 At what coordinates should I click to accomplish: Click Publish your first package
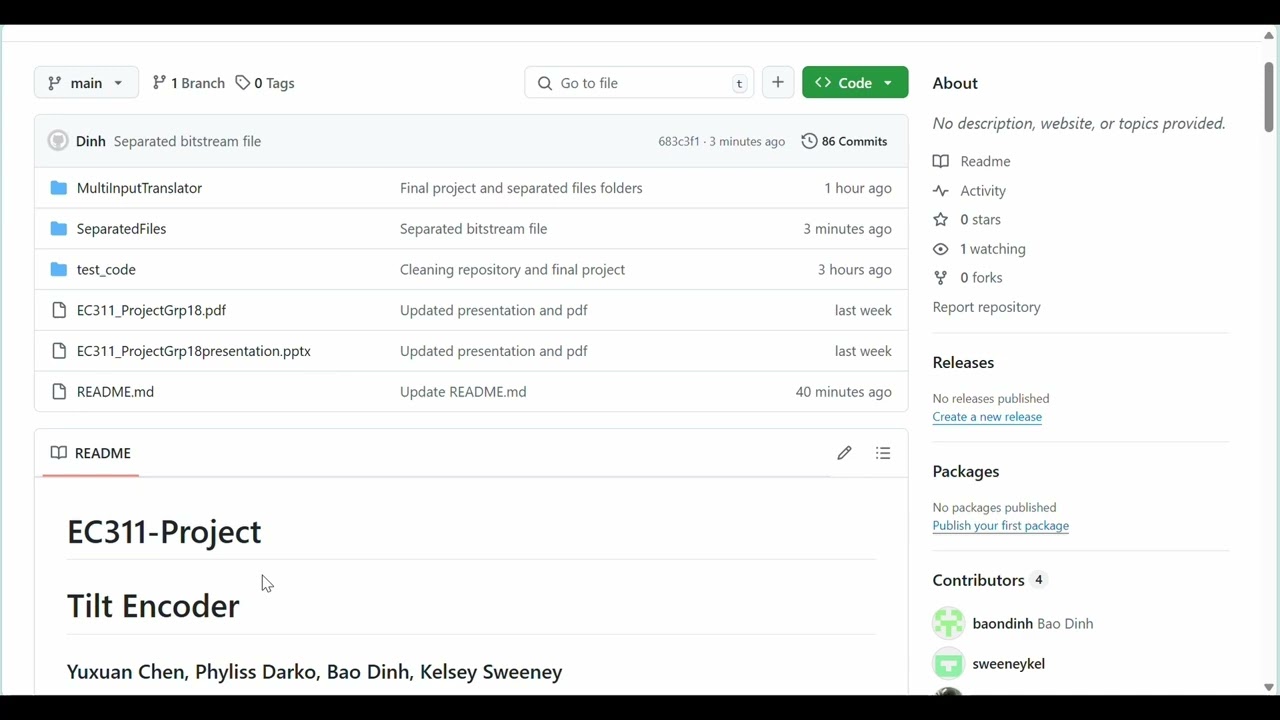[x=1001, y=526]
